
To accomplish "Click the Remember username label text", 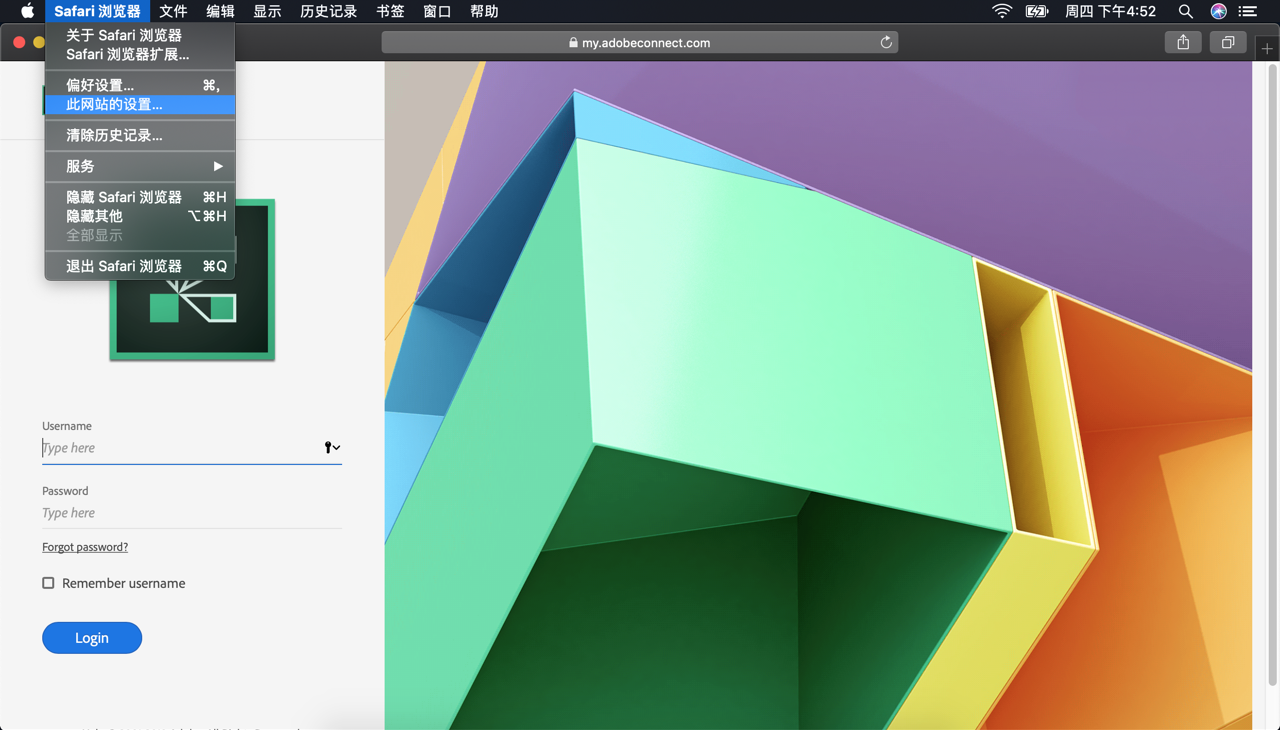I will 124,583.
